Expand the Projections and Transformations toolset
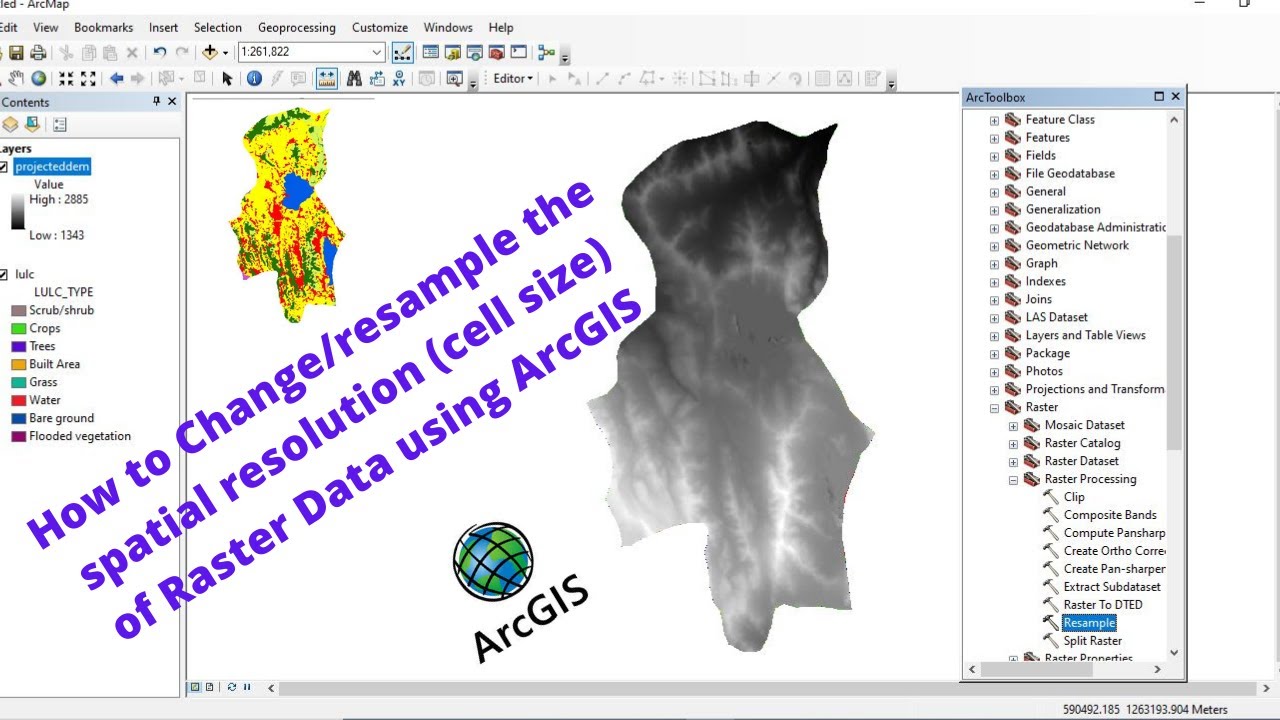This screenshot has height=720, width=1280. [995, 389]
